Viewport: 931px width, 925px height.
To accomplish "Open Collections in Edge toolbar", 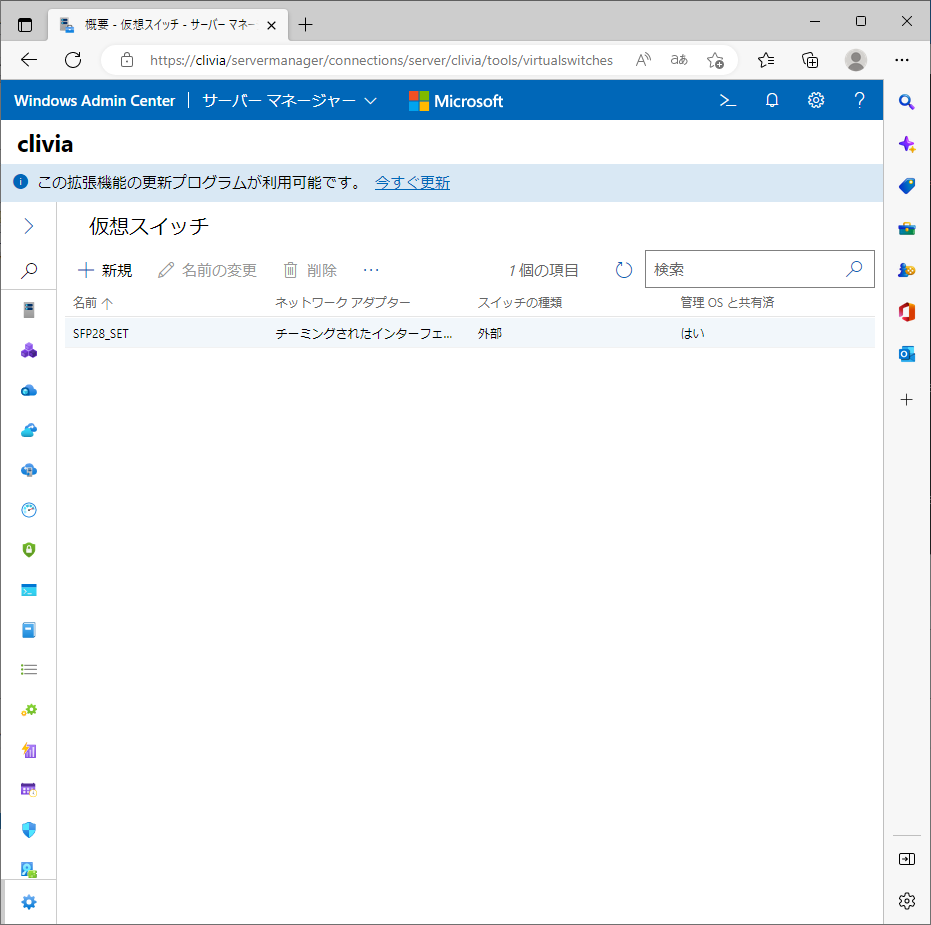I will tap(810, 60).
